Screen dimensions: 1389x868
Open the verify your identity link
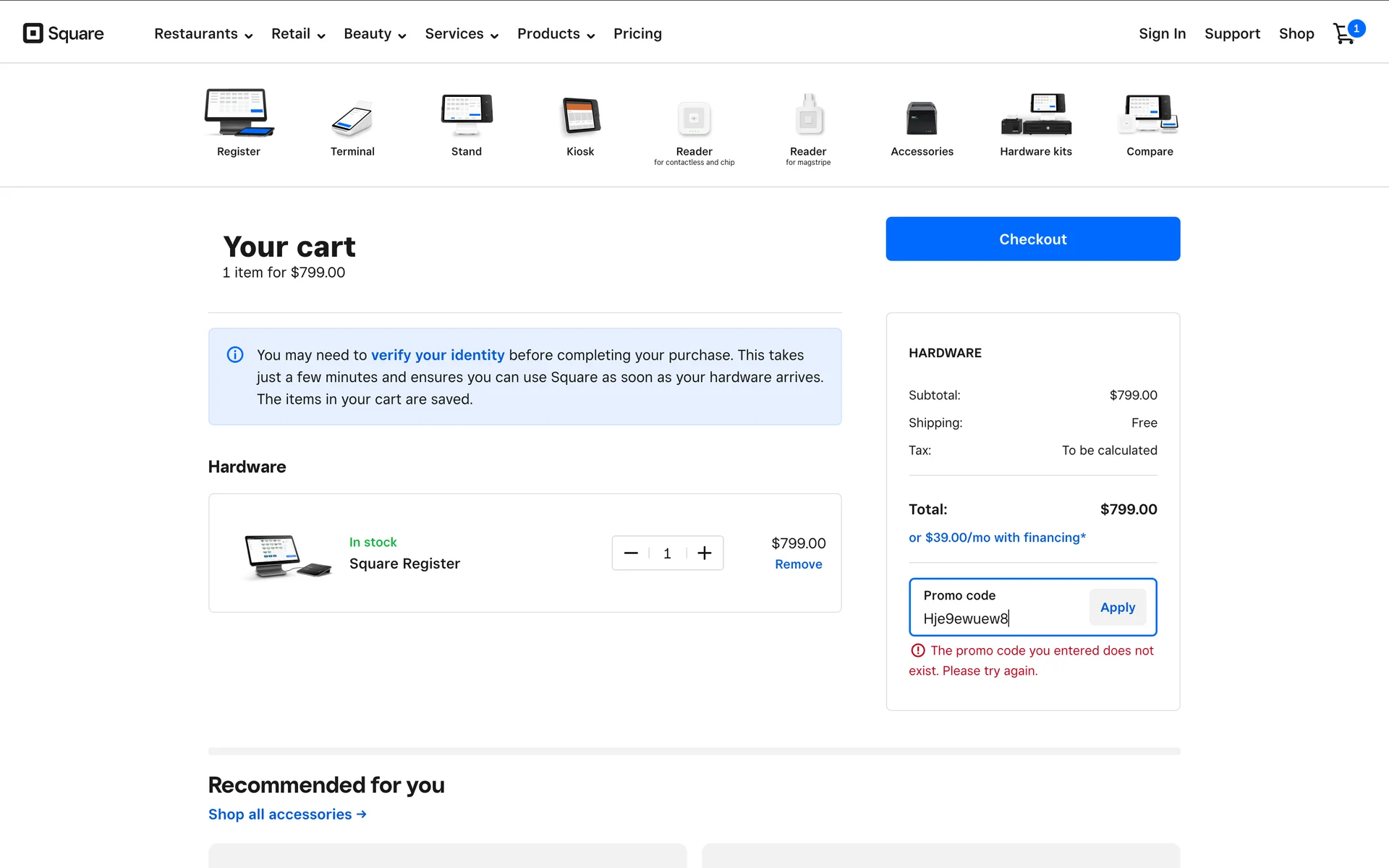[x=438, y=355]
